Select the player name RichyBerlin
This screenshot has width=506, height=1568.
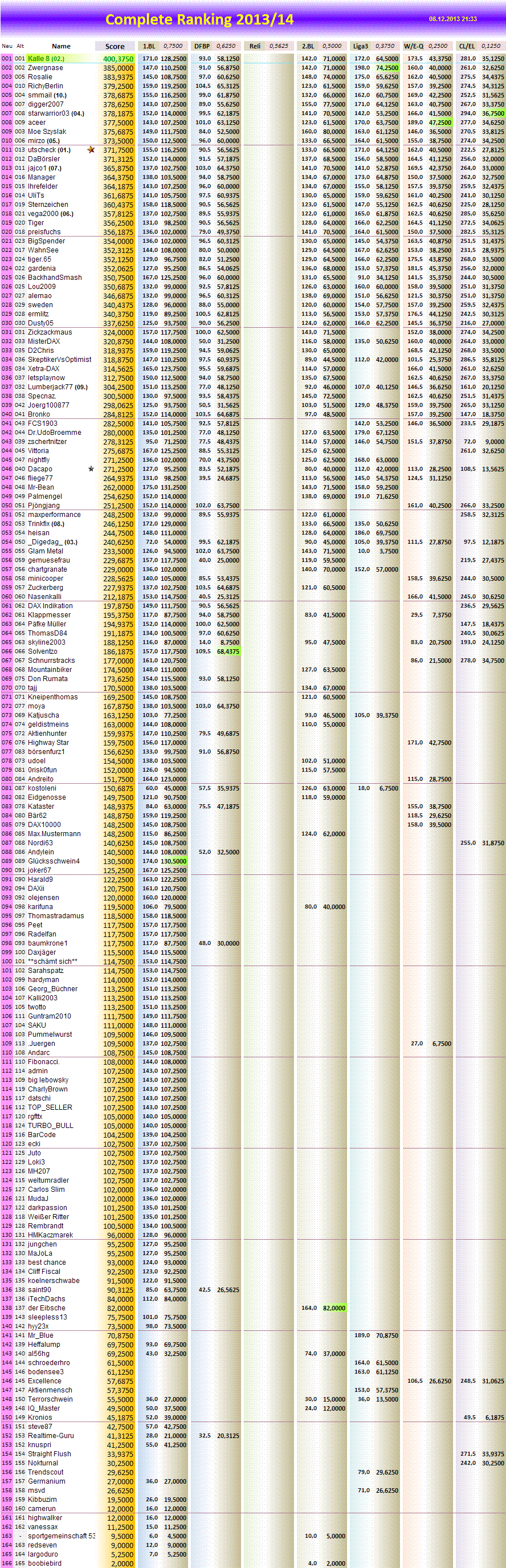coord(46,87)
